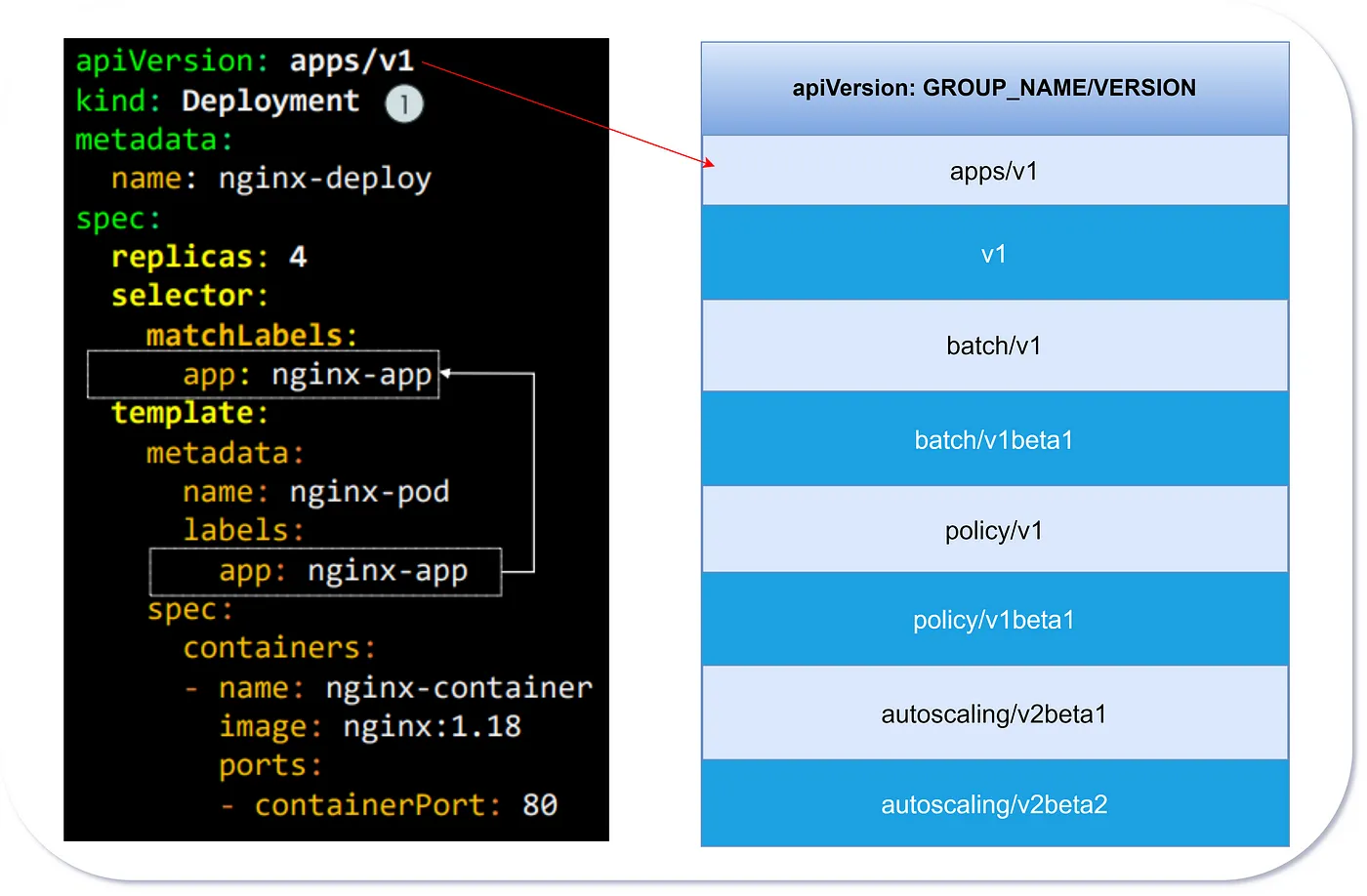Click the red arrowhead pointing at apps/v1

pyautogui.click(x=709, y=163)
